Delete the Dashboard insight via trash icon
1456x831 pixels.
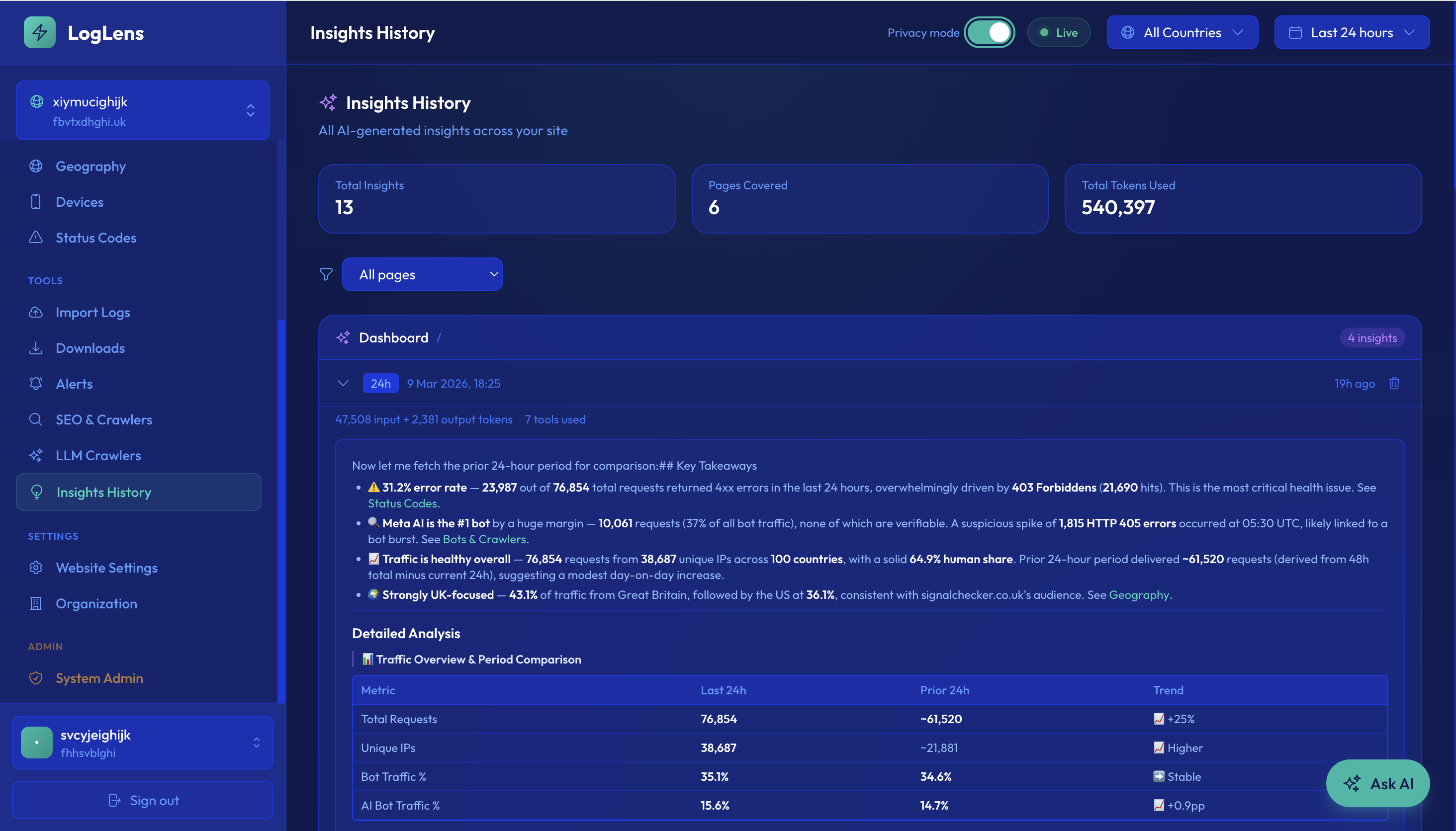tap(1394, 383)
